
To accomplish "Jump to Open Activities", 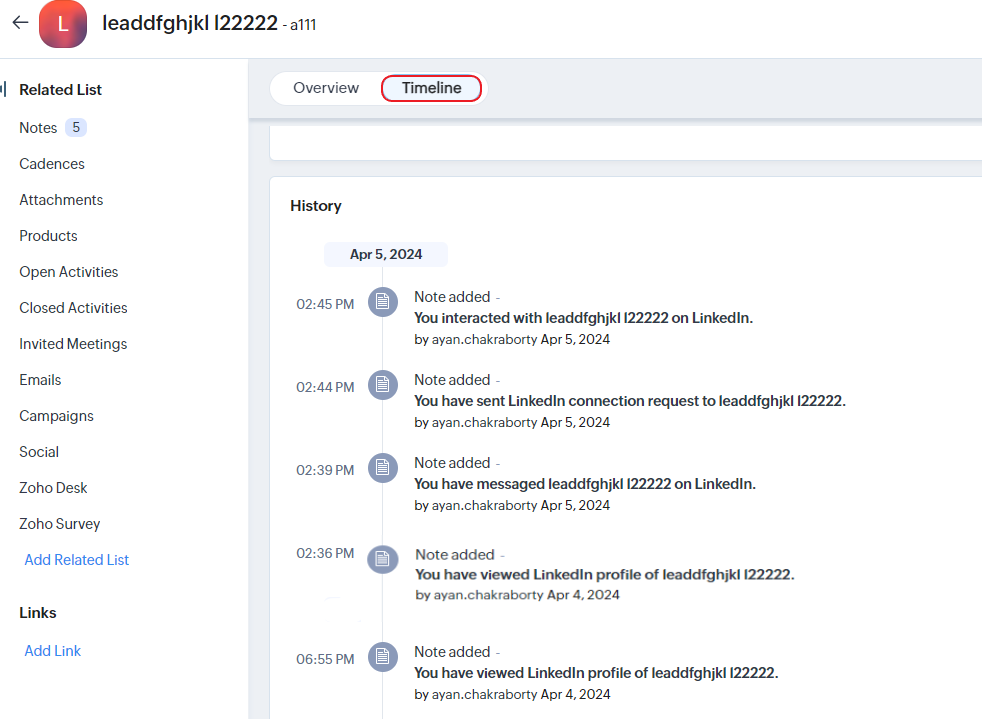I will 69,272.
